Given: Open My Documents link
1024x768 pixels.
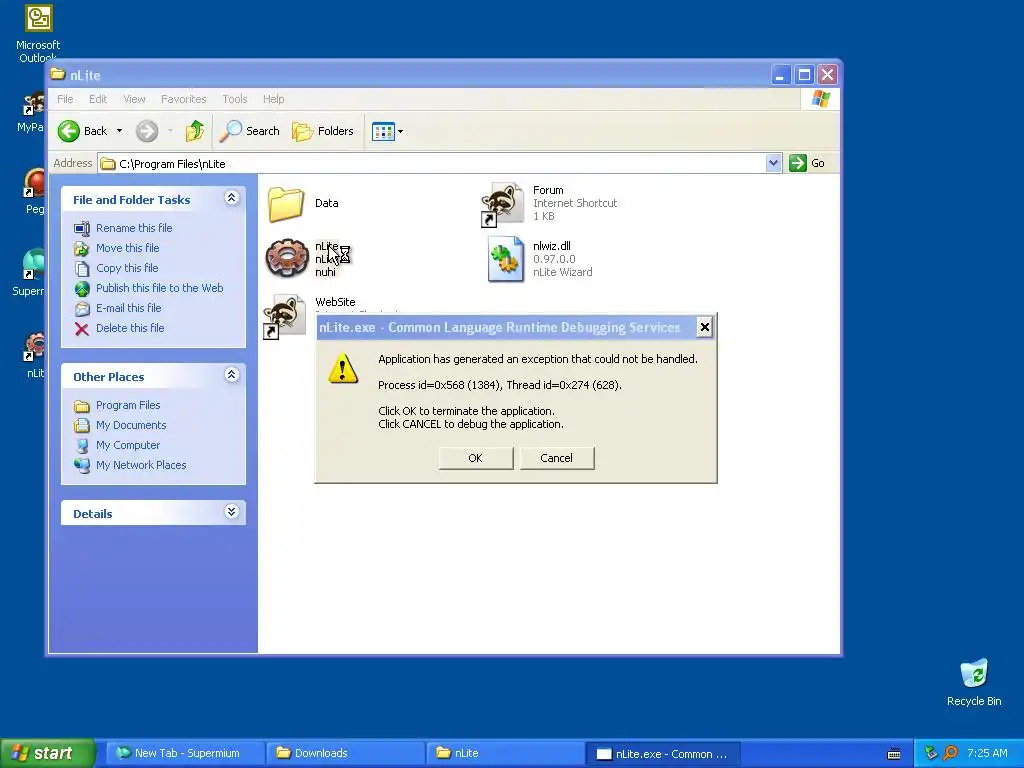Looking at the screenshot, I should coord(131,425).
